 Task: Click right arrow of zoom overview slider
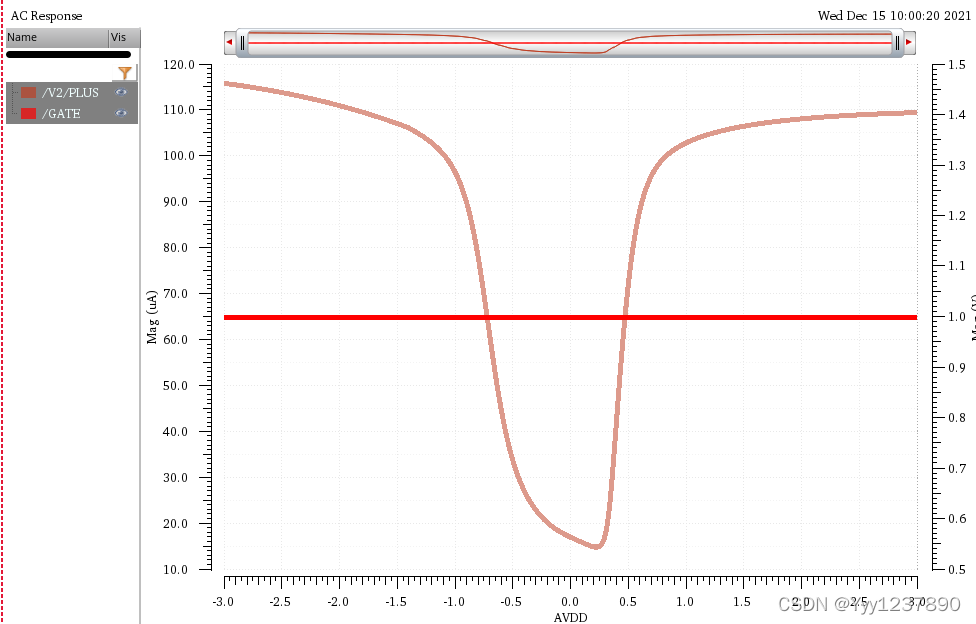click(x=909, y=42)
